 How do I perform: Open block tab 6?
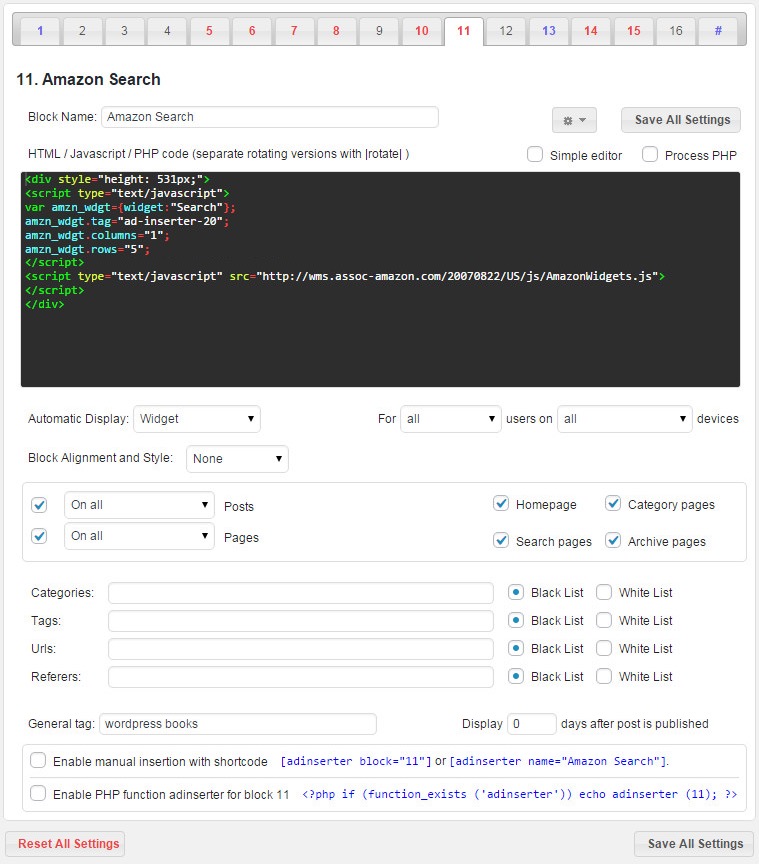coord(252,31)
